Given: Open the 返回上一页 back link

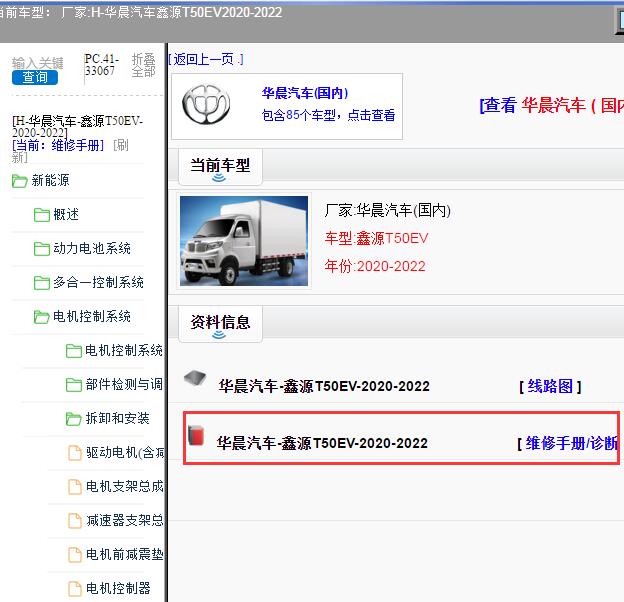Looking at the screenshot, I should (x=205, y=60).
